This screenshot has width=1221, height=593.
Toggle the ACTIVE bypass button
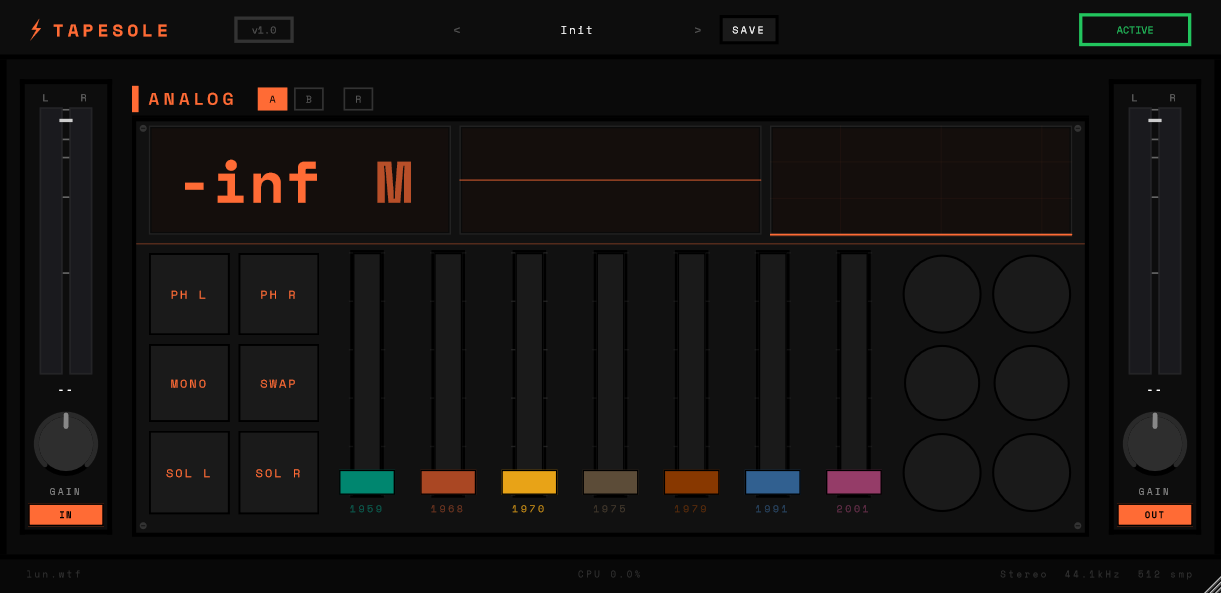click(1135, 30)
